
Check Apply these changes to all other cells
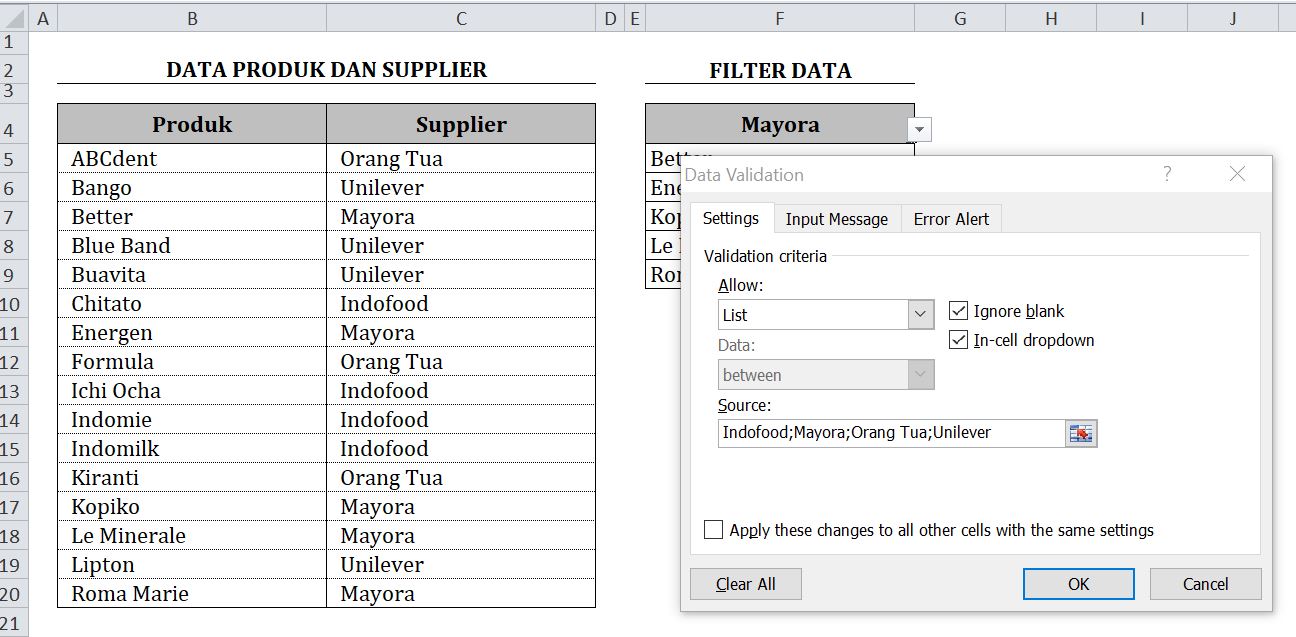[x=713, y=529]
